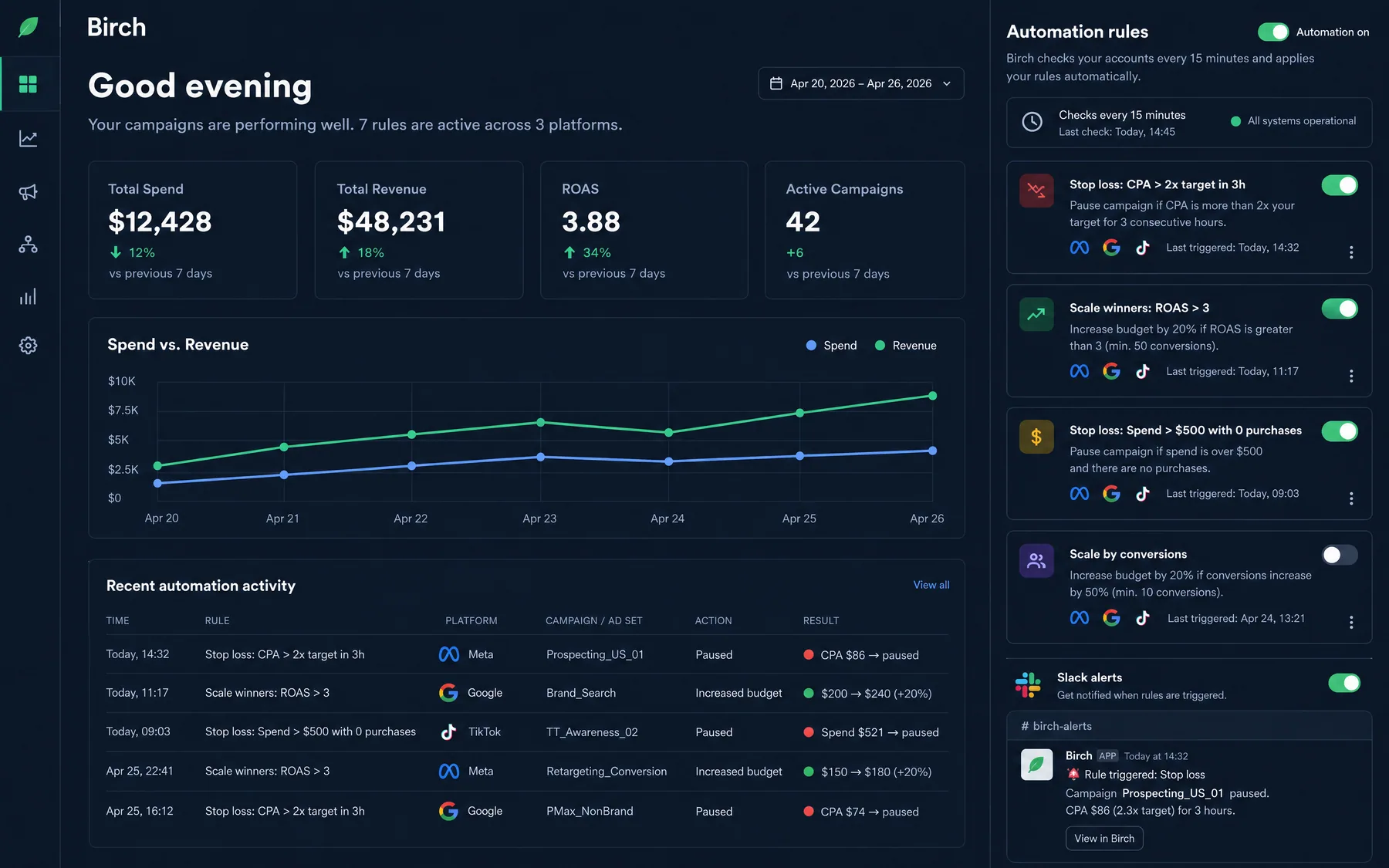Click the green trending-up Scale winners icon

1036,314
